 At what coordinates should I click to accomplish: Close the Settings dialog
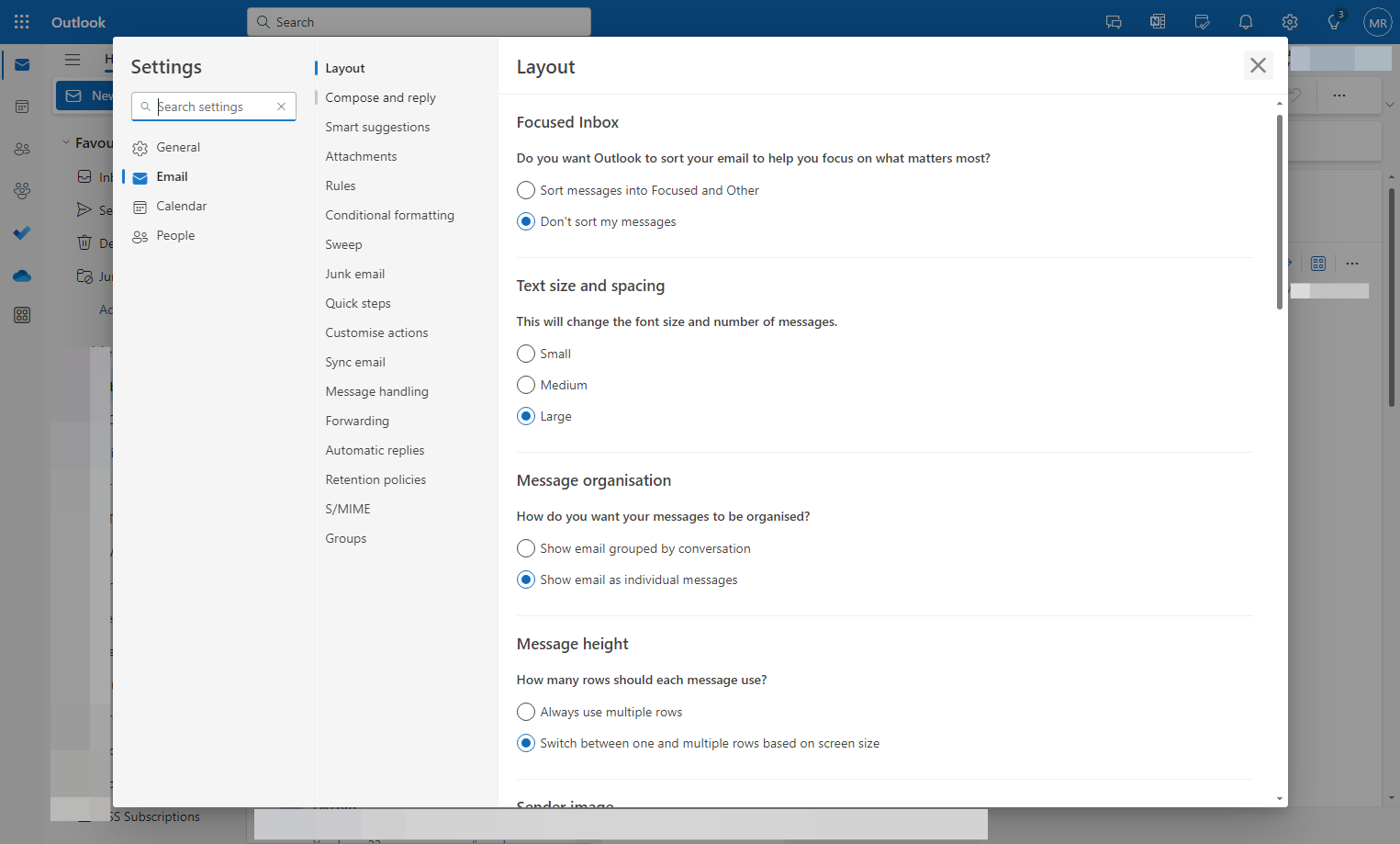click(1258, 65)
